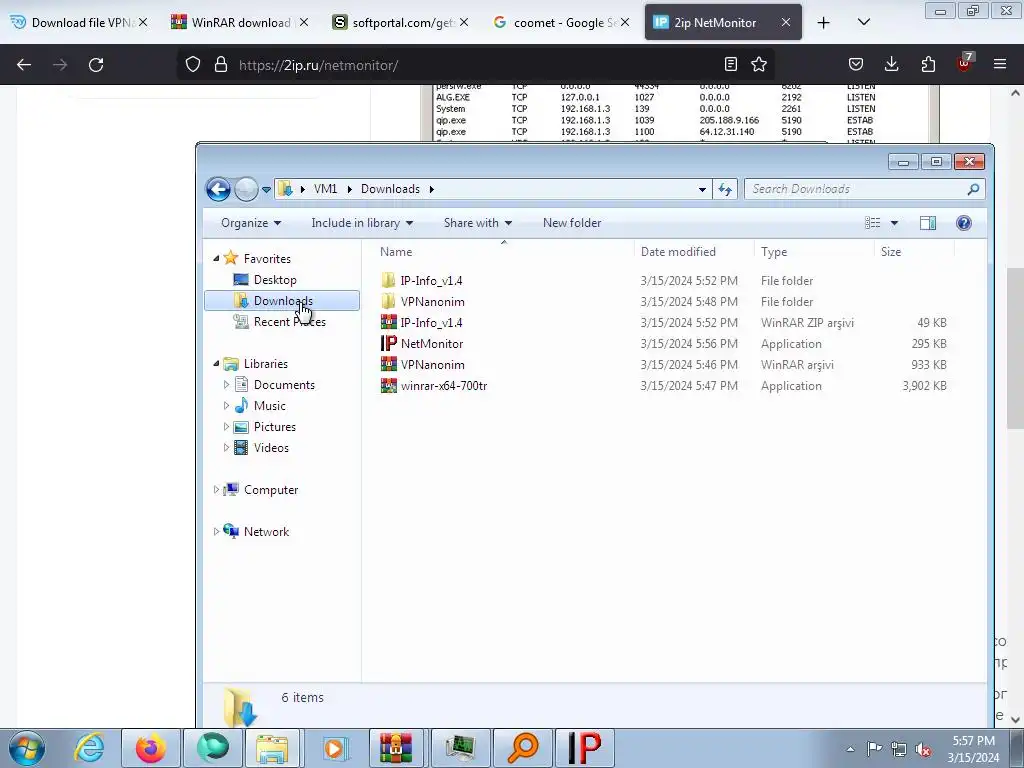Open the address bar history dropdown

(x=702, y=189)
